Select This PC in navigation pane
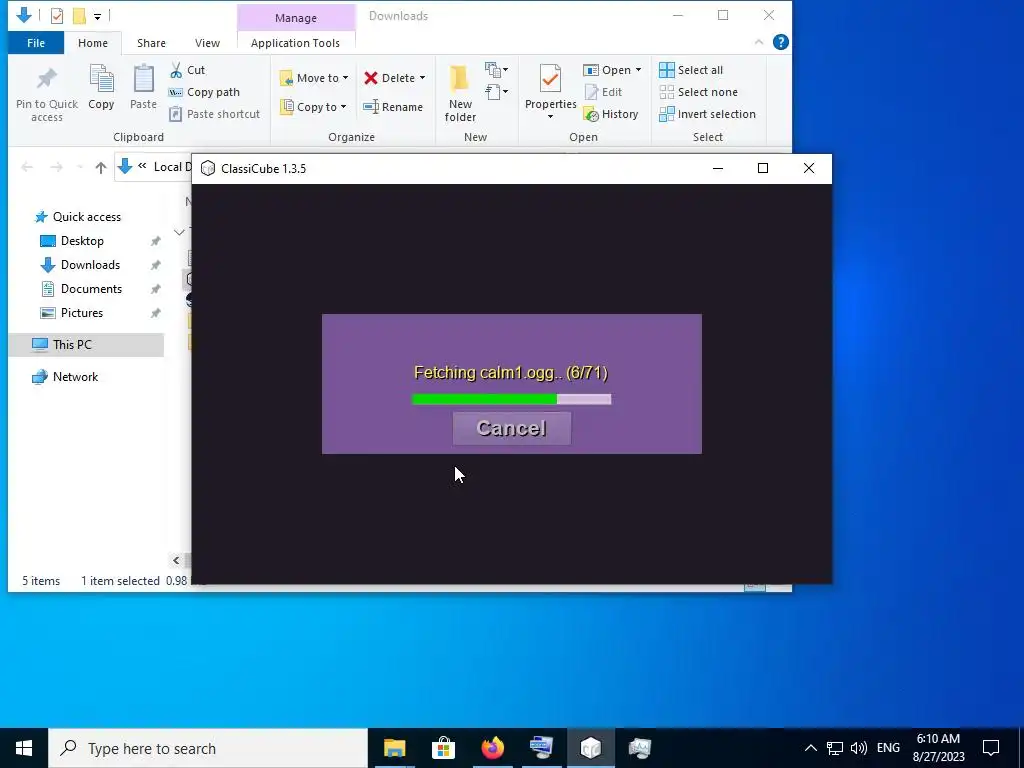The image size is (1024, 768). (72, 345)
